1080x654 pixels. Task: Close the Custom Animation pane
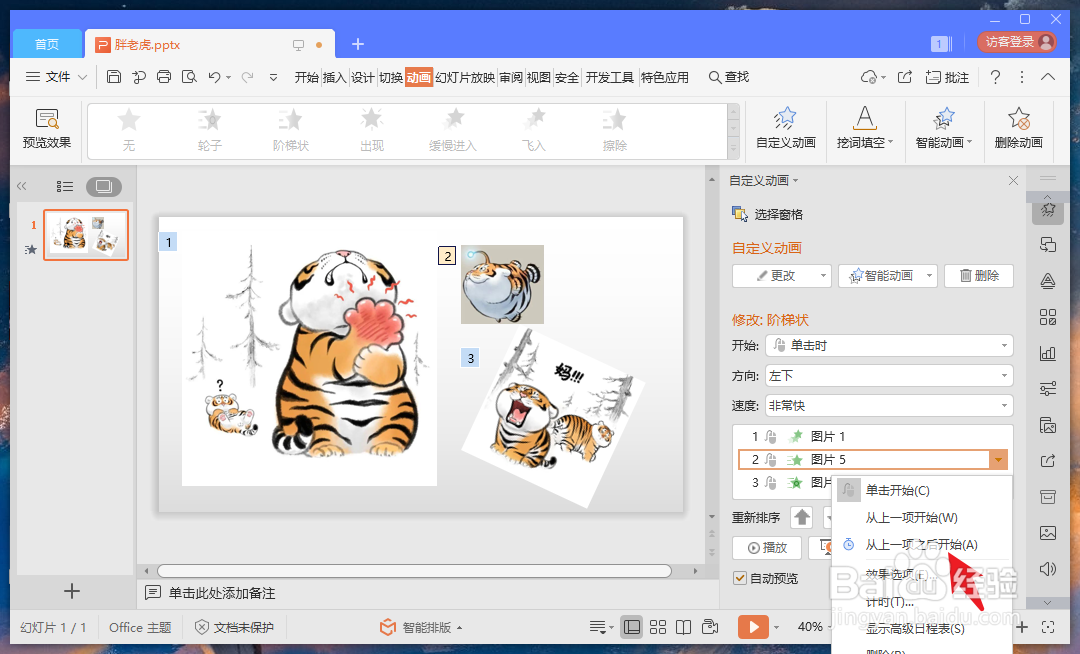point(1013,180)
